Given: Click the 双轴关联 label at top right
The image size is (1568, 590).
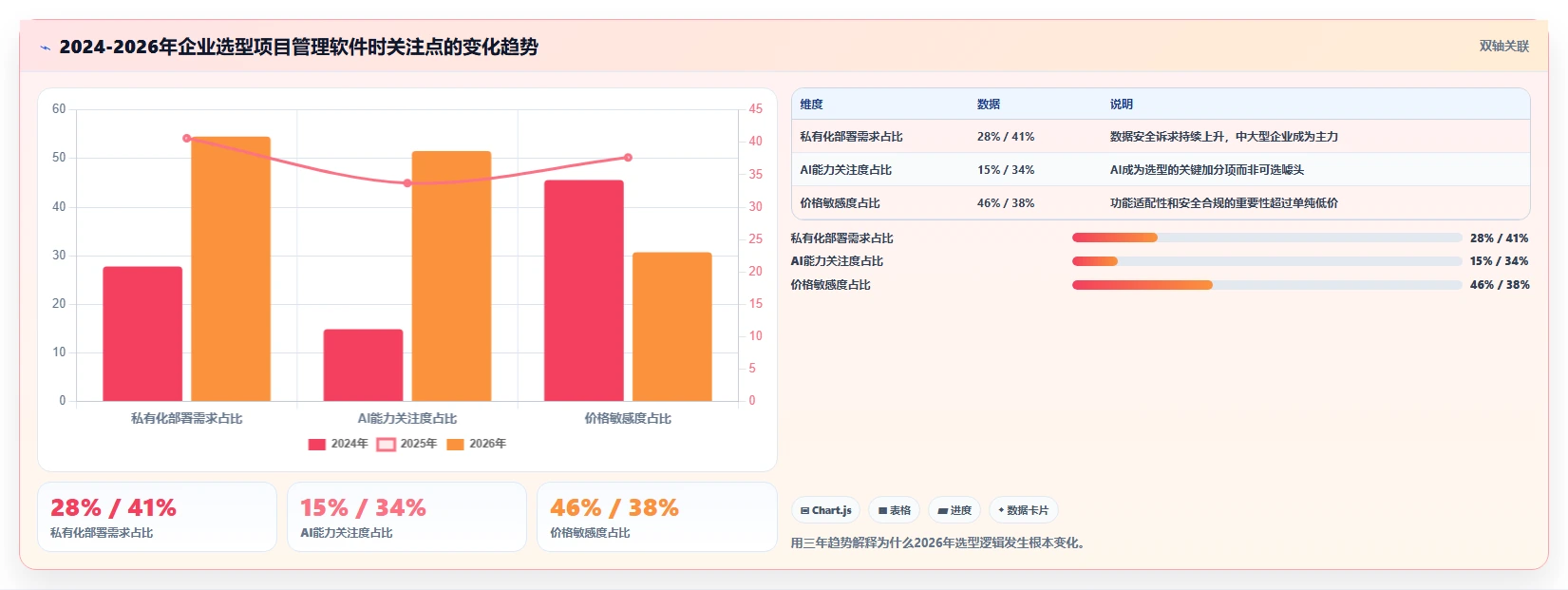Looking at the screenshot, I should click(1504, 46).
